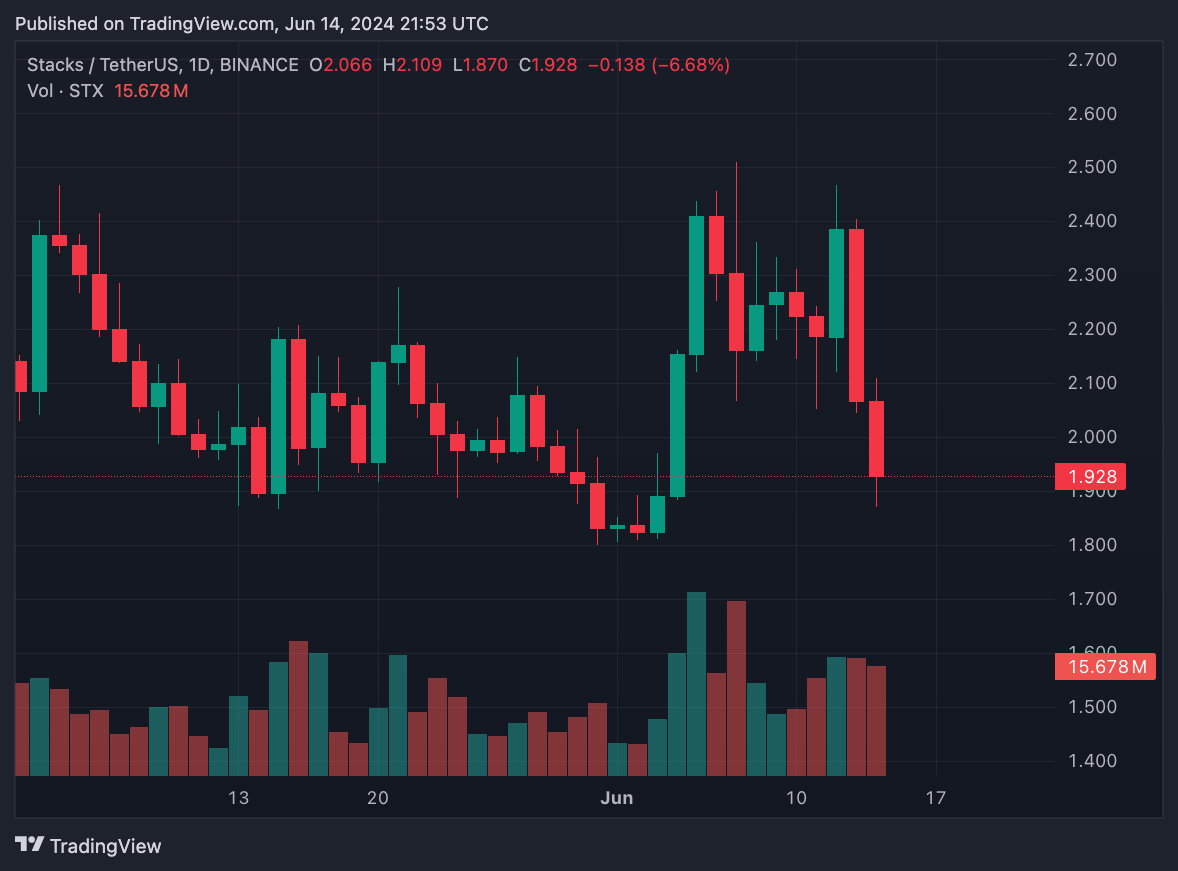Click the change value −0.138 (−6.68%)
This screenshot has height=871, width=1178.
pos(659,65)
